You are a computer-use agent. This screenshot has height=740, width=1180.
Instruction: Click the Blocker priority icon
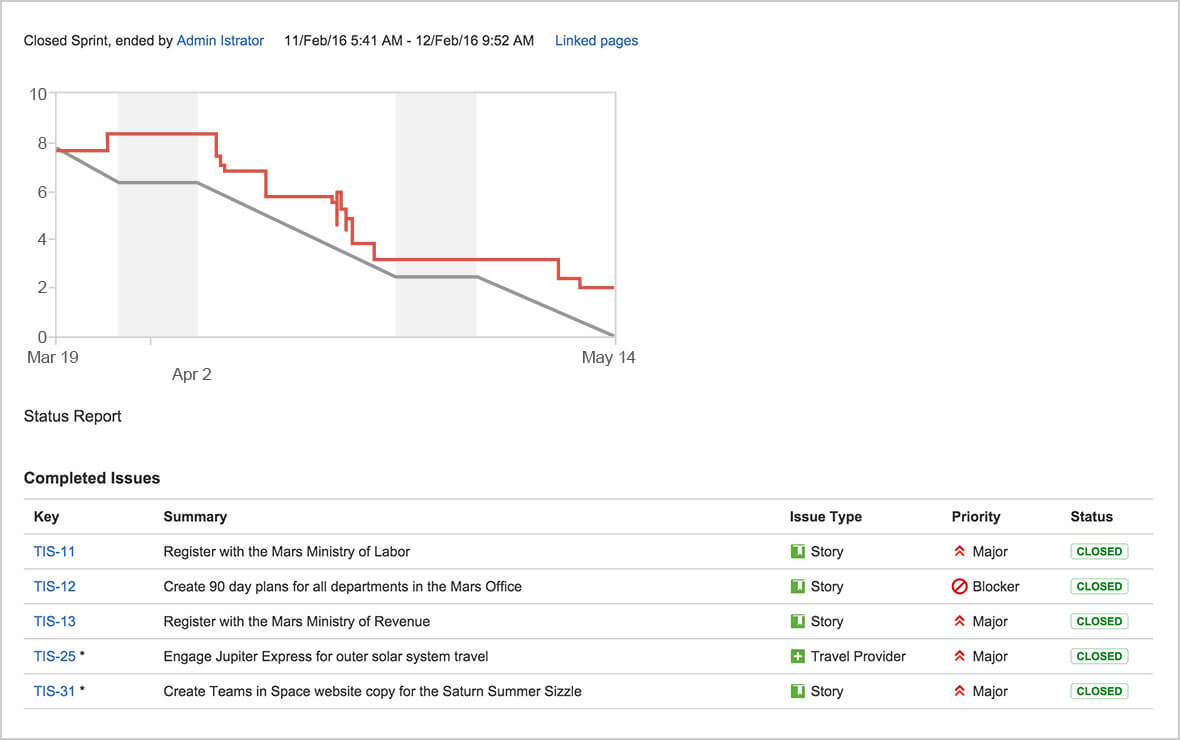[960, 586]
